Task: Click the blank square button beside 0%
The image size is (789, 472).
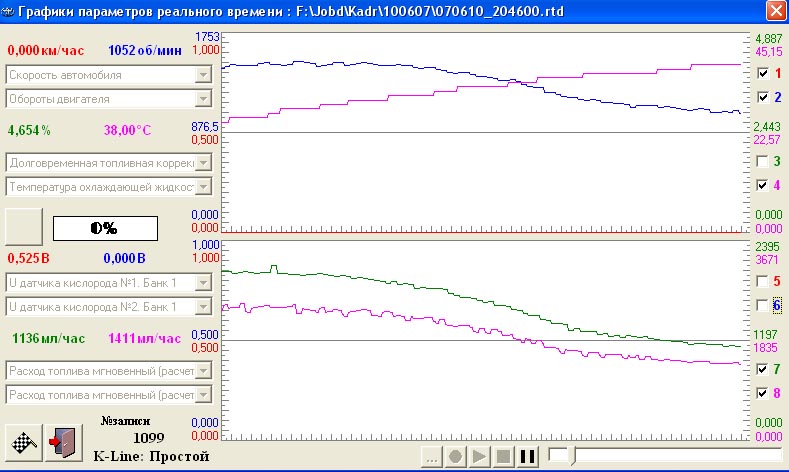Action: [x=24, y=226]
